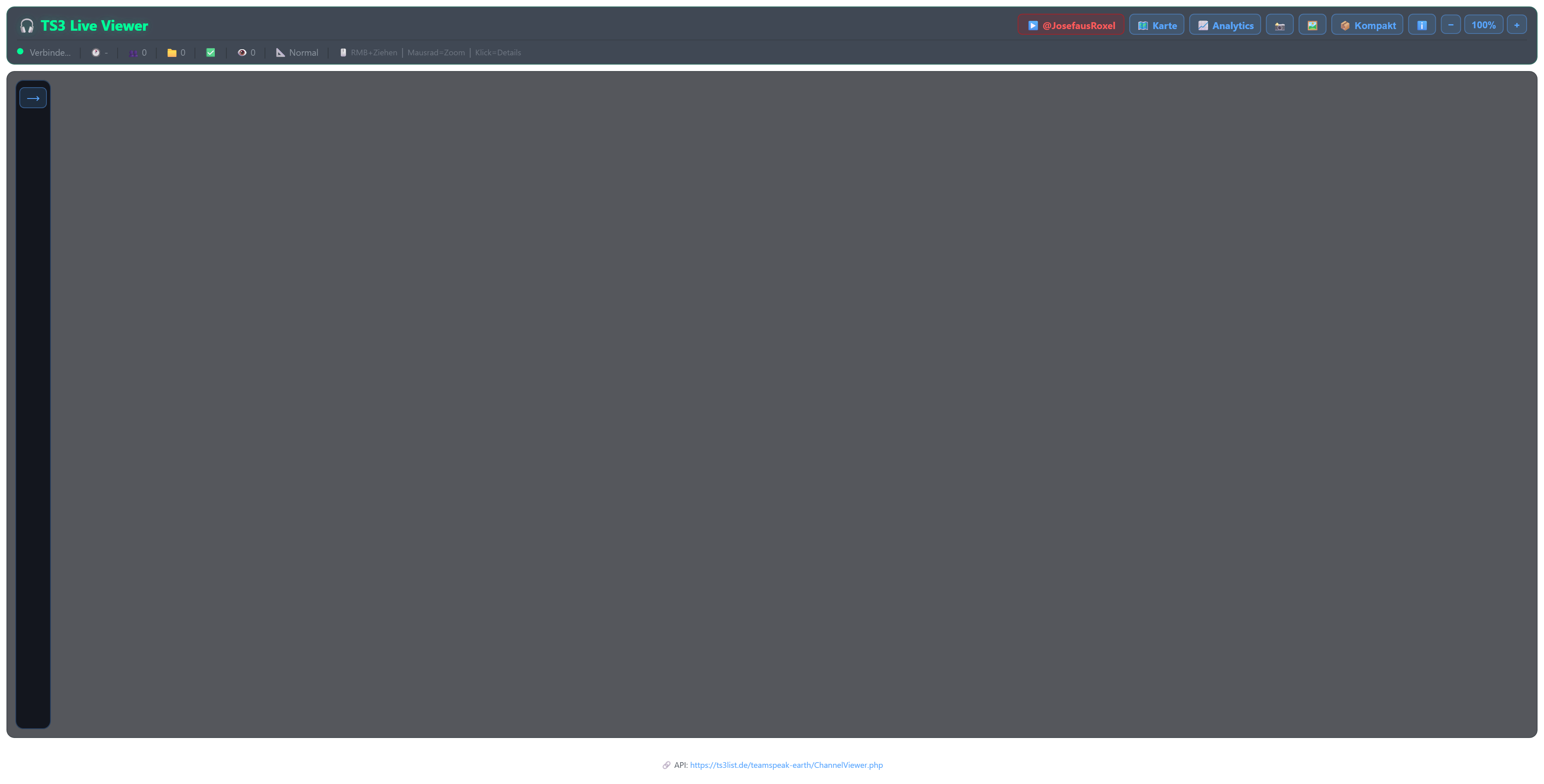Click the camera screenshot icon button
Viewport: 1544px width, 784px height.
(x=1280, y=25)
